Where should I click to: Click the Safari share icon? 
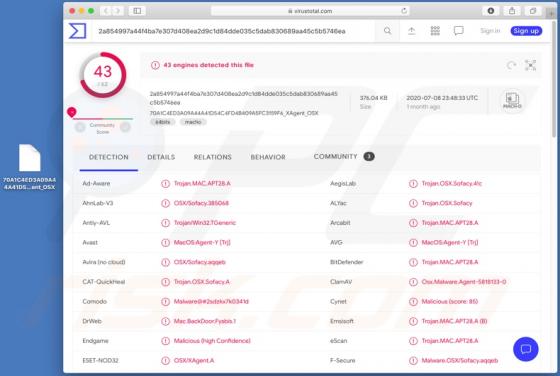[512, 11]
